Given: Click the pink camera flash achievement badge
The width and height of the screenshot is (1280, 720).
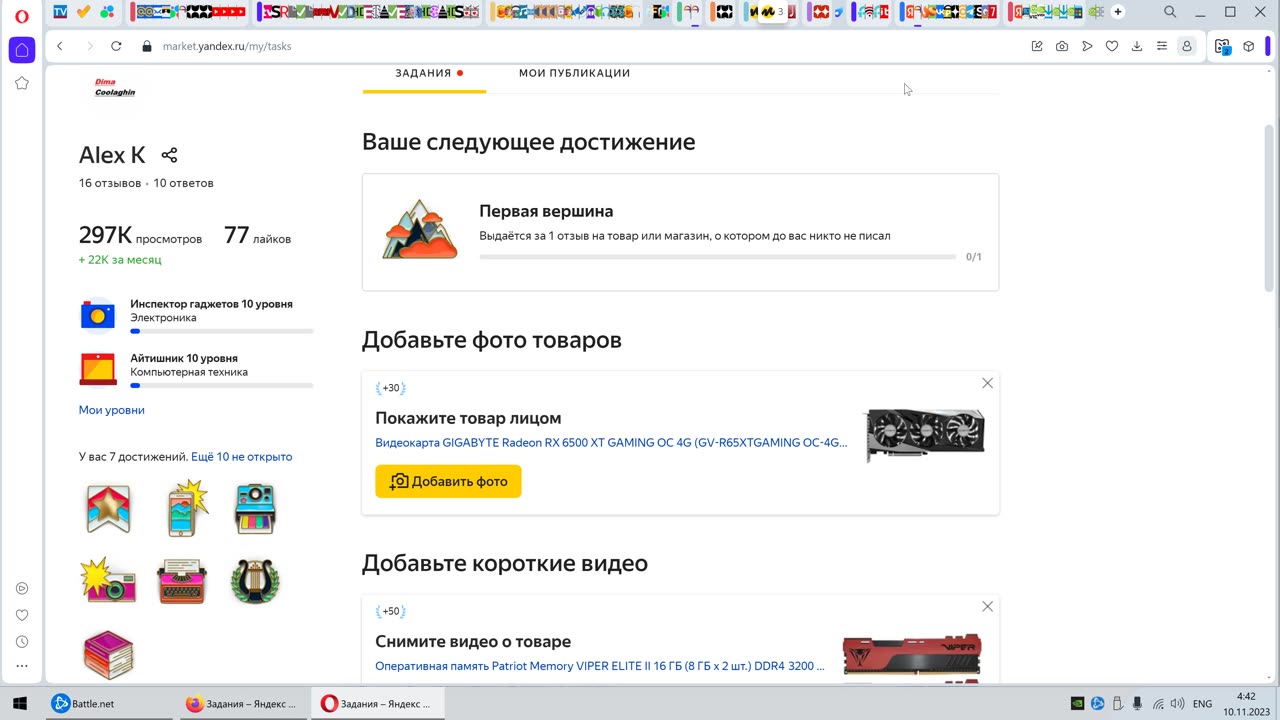Looking at the screenshot, I should (x=108, y=580).
